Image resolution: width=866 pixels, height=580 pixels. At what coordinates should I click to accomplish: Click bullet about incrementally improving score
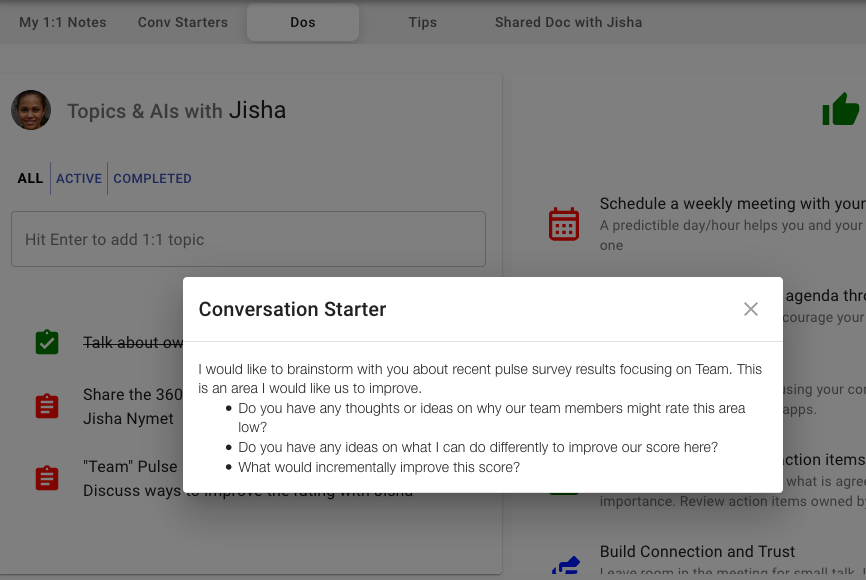coord(379,467)
